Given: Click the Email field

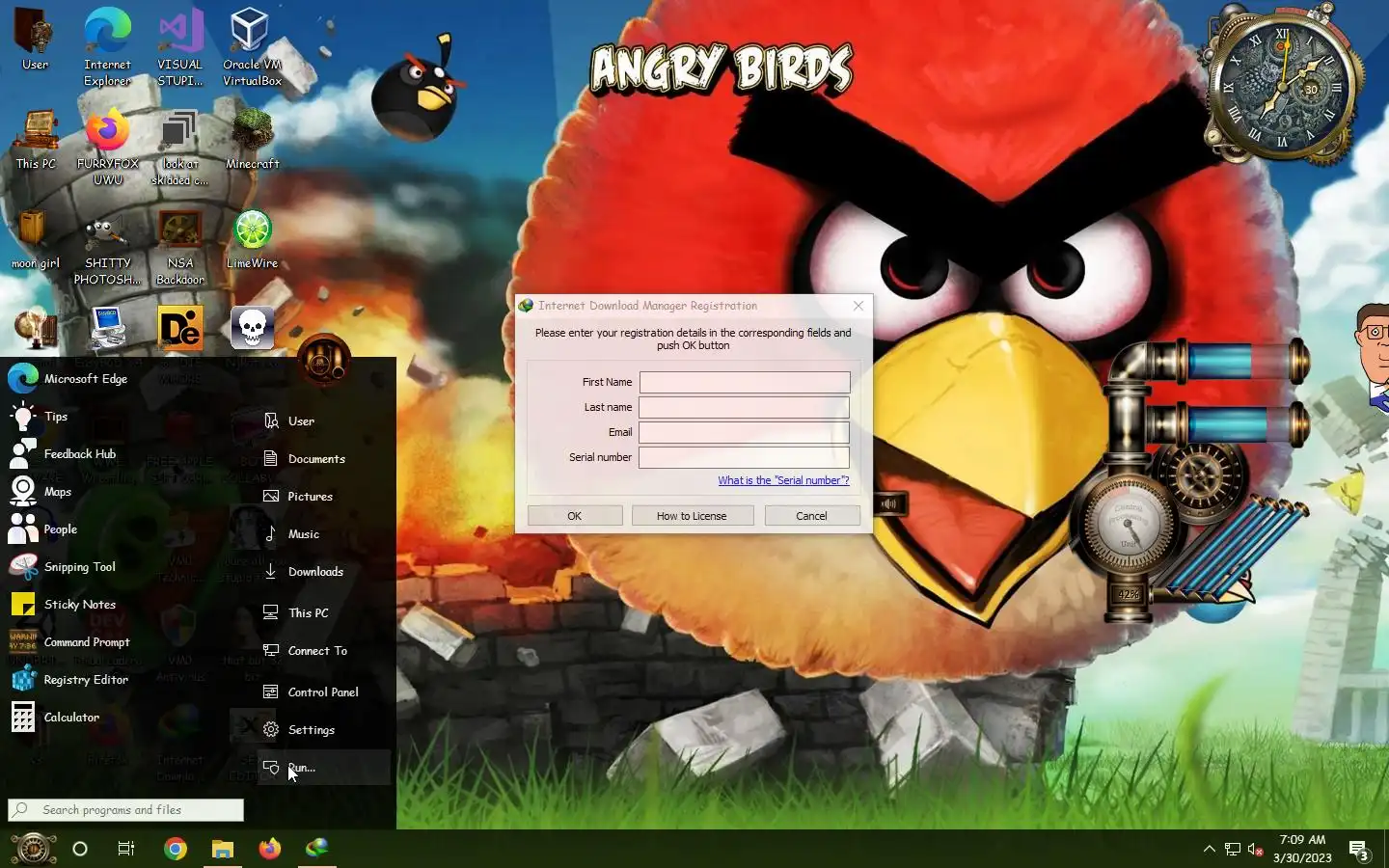Looking at the screenshot, I should coord(745,432).
